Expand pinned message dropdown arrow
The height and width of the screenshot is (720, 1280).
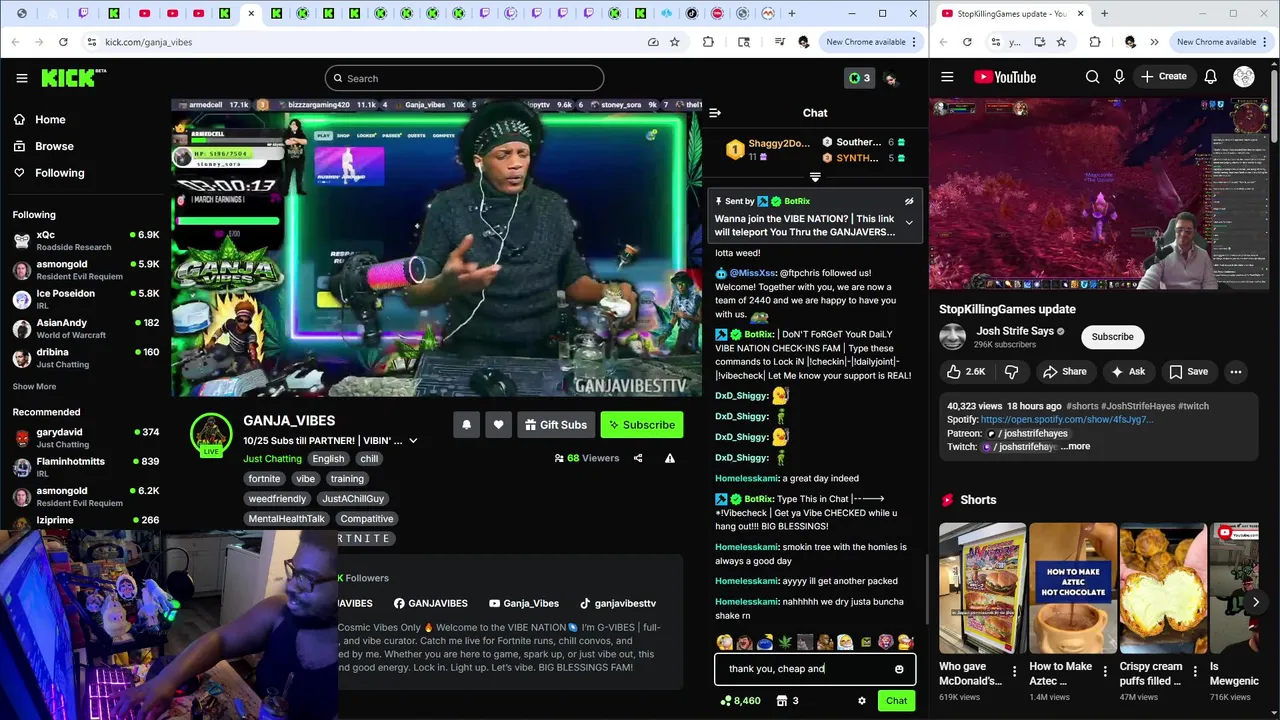pyautogui.click(x=909, y=222)
